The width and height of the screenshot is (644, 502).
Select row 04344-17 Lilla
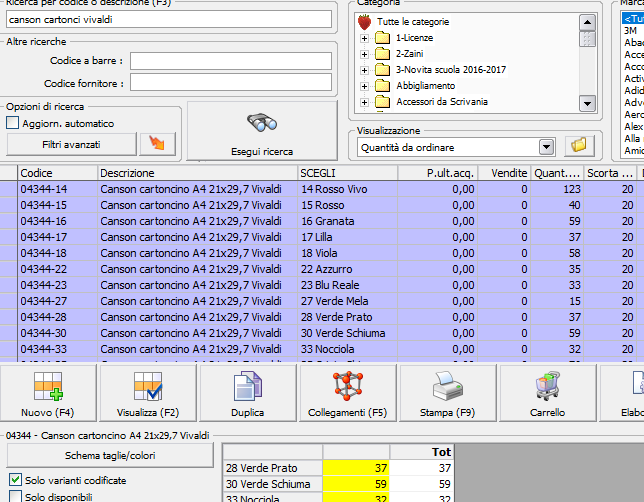322,237
